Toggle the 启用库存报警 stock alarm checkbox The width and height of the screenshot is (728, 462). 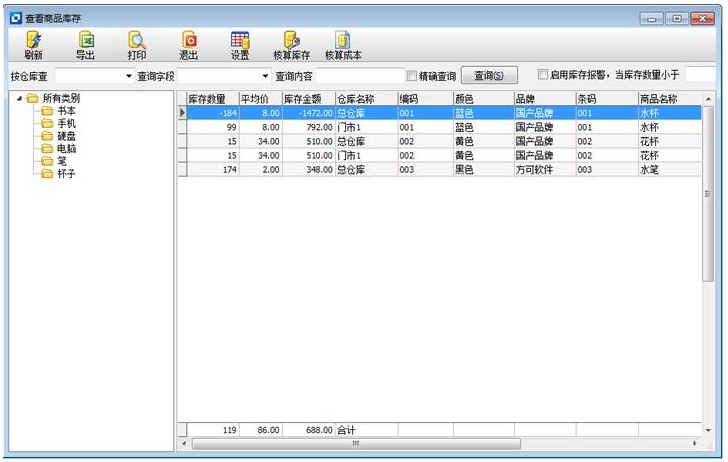pyautogui.click(x=543, y=75)
